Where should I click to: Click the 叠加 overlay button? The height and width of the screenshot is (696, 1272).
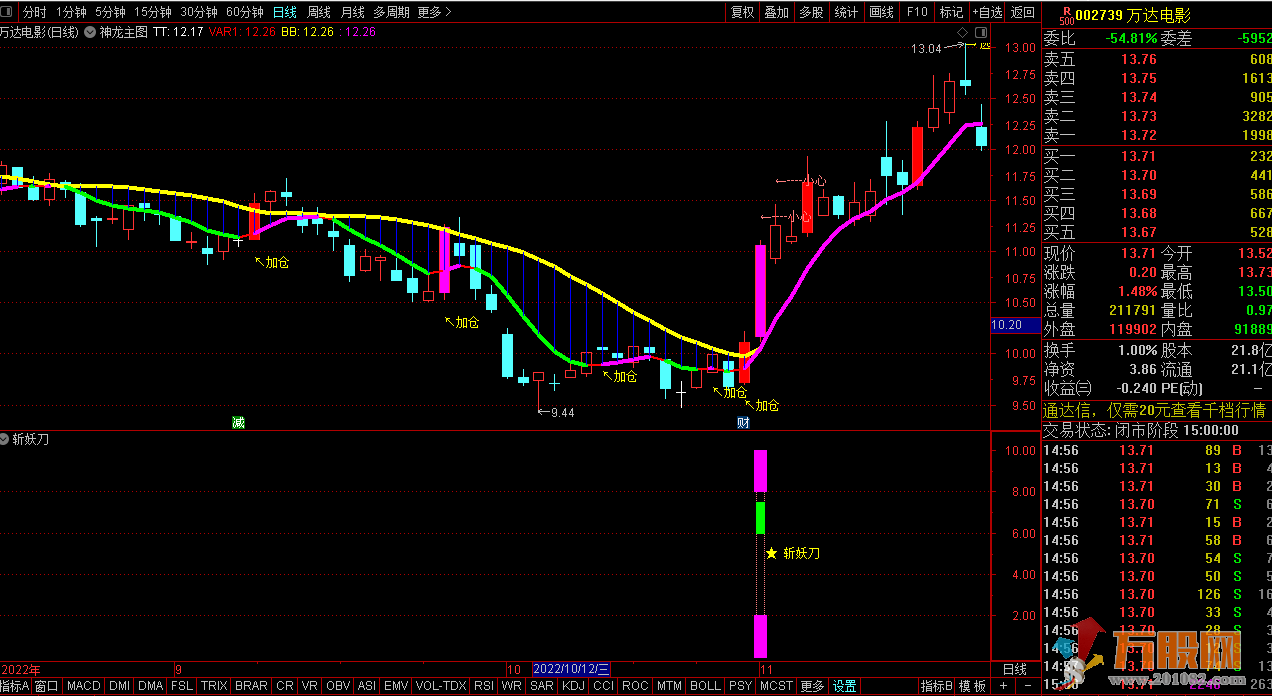point(777,12)
